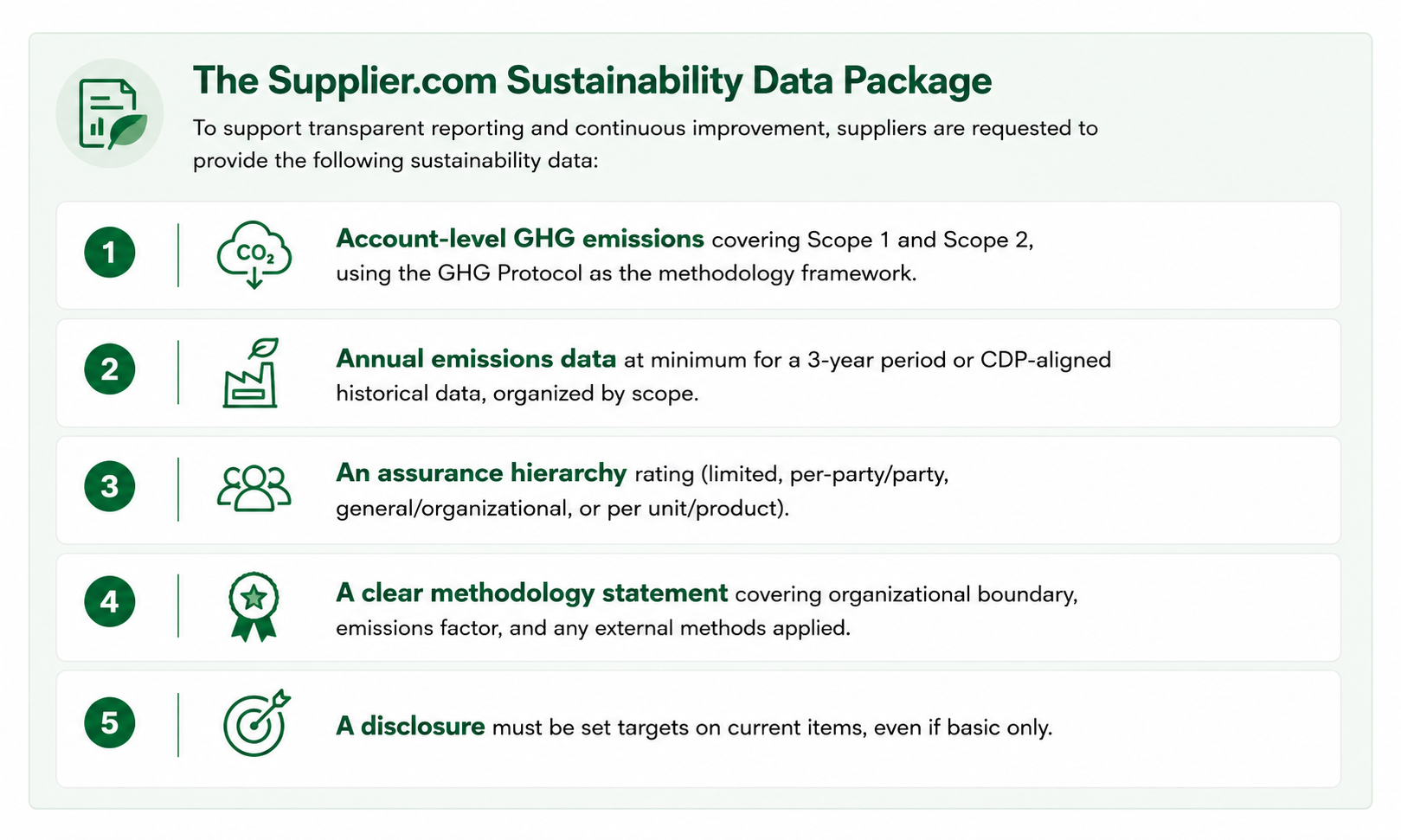Click 'Annual emissions data' heading
The width and height of the screenshot is (1401, 840).
click(476, 359)
